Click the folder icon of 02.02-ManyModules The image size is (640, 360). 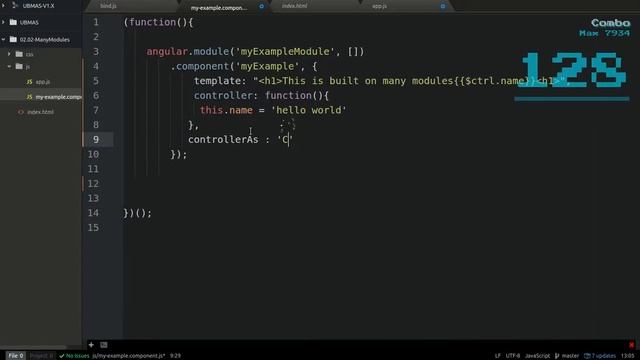click(x=13, y=40)
